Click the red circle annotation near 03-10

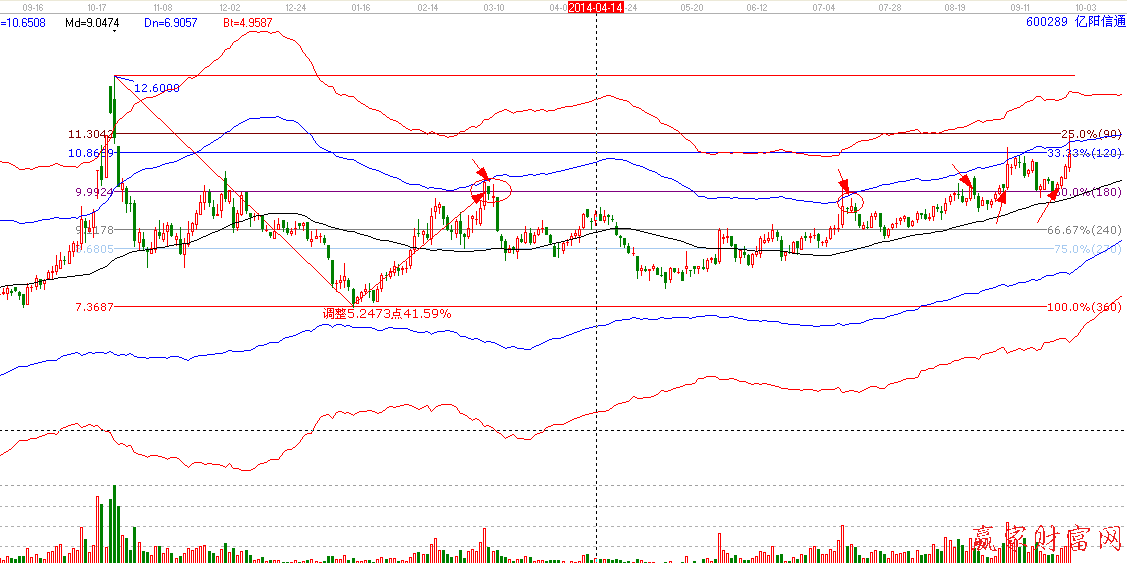coord(491,190)
